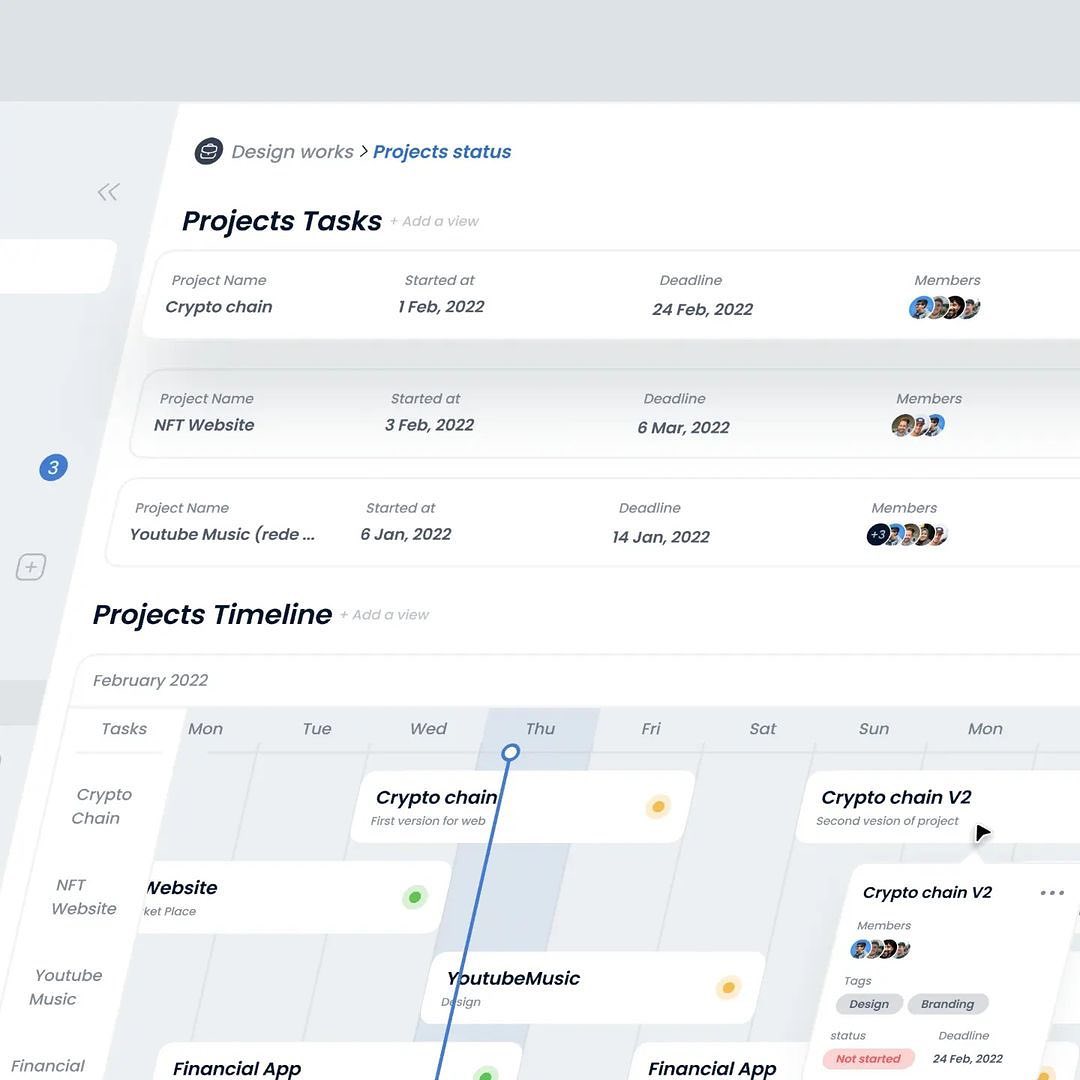
Task: Click the Tasks column header
Action: [x=124, y=729]
